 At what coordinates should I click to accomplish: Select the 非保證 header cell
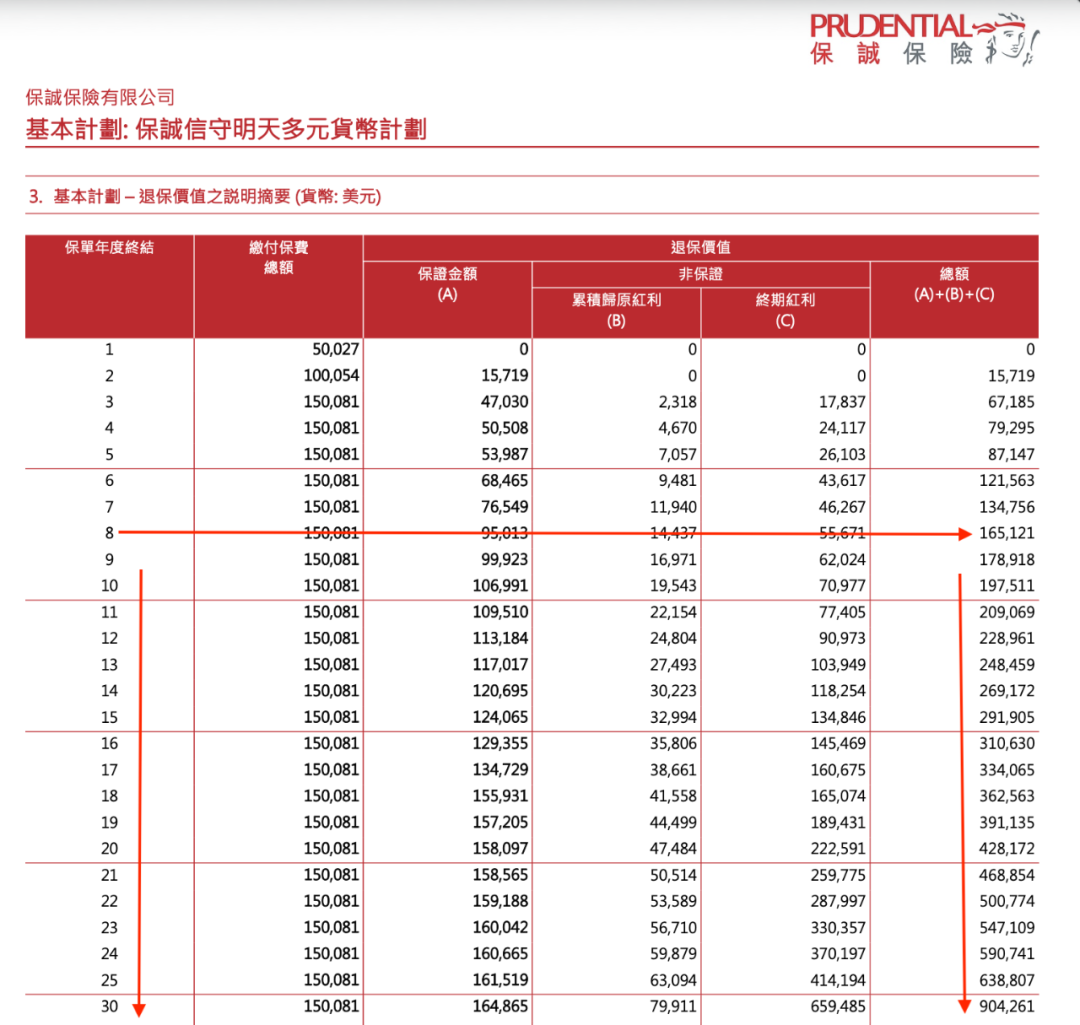coord(700,274)
